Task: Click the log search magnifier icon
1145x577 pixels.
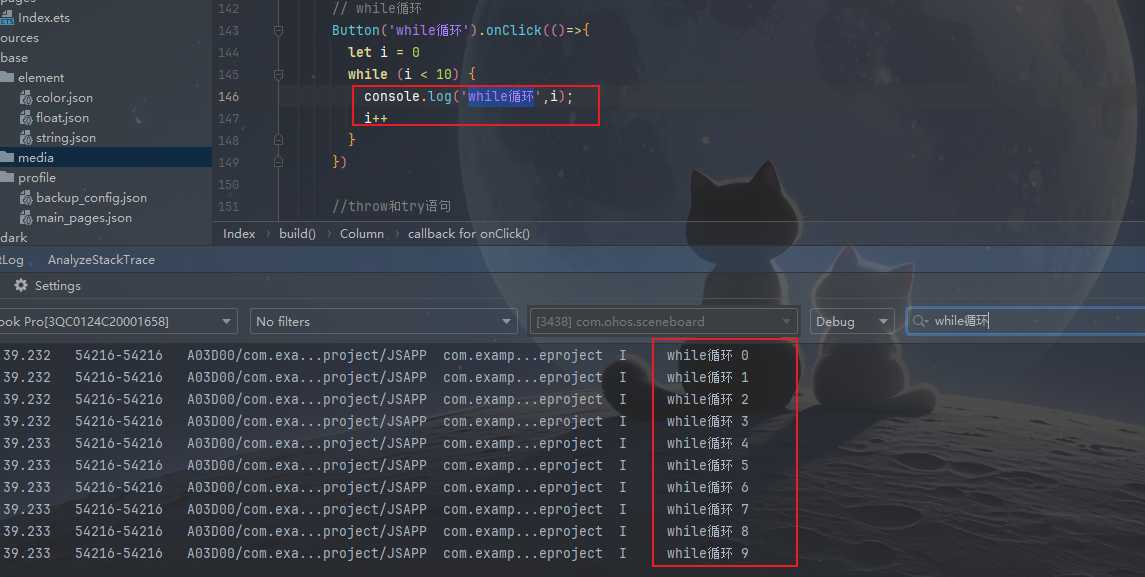Action: tap(920, 321)
